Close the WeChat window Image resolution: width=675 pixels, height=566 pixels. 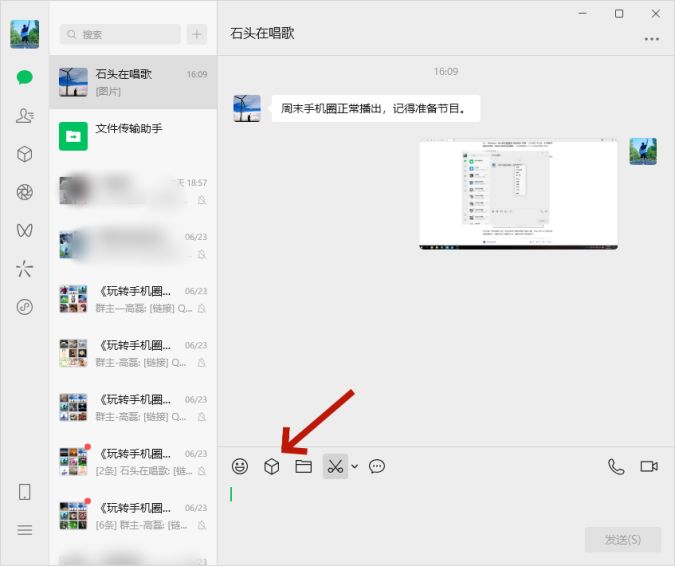tap(656, 14)
